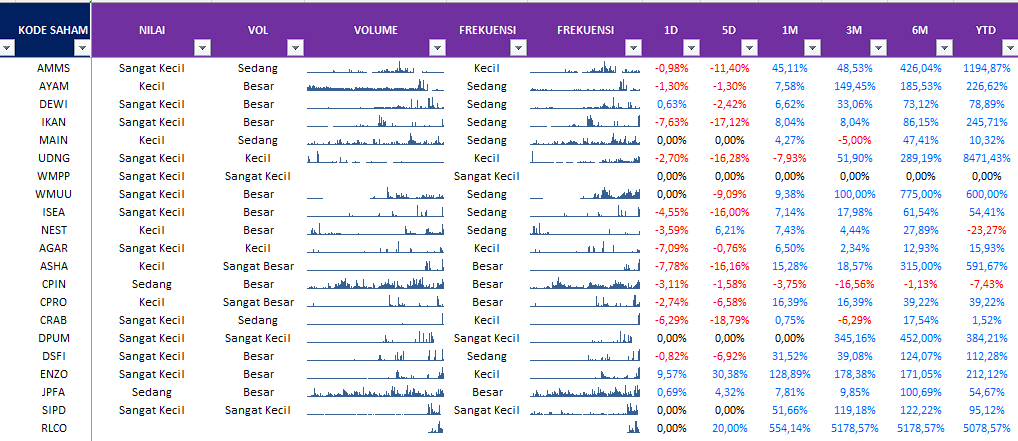Open the 1D column filter arrow
This screenshot has height=441, width=1018.
point(690,47)
